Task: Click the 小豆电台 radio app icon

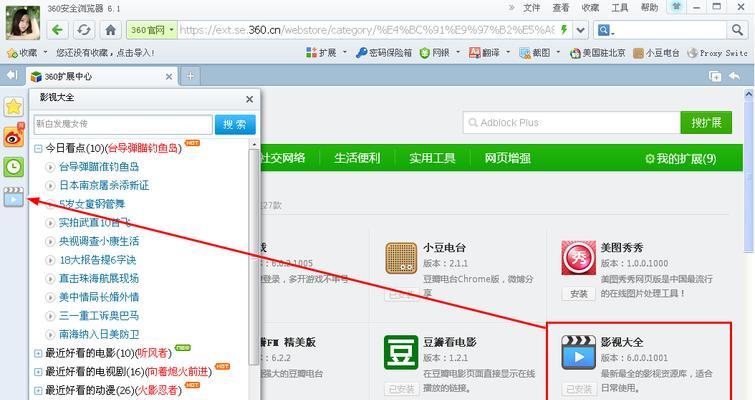Action: pyautogui.click(x=401, y=258)
